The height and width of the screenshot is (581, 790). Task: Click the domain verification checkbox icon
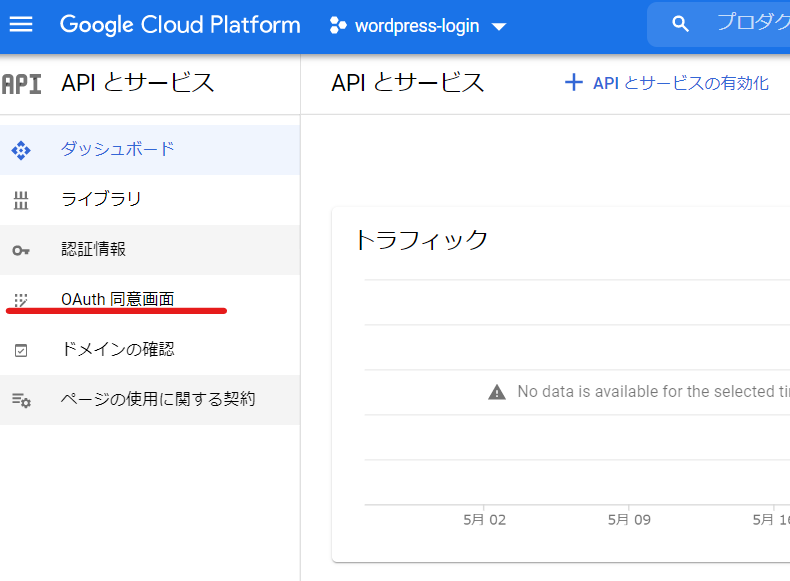coord(21,350)
